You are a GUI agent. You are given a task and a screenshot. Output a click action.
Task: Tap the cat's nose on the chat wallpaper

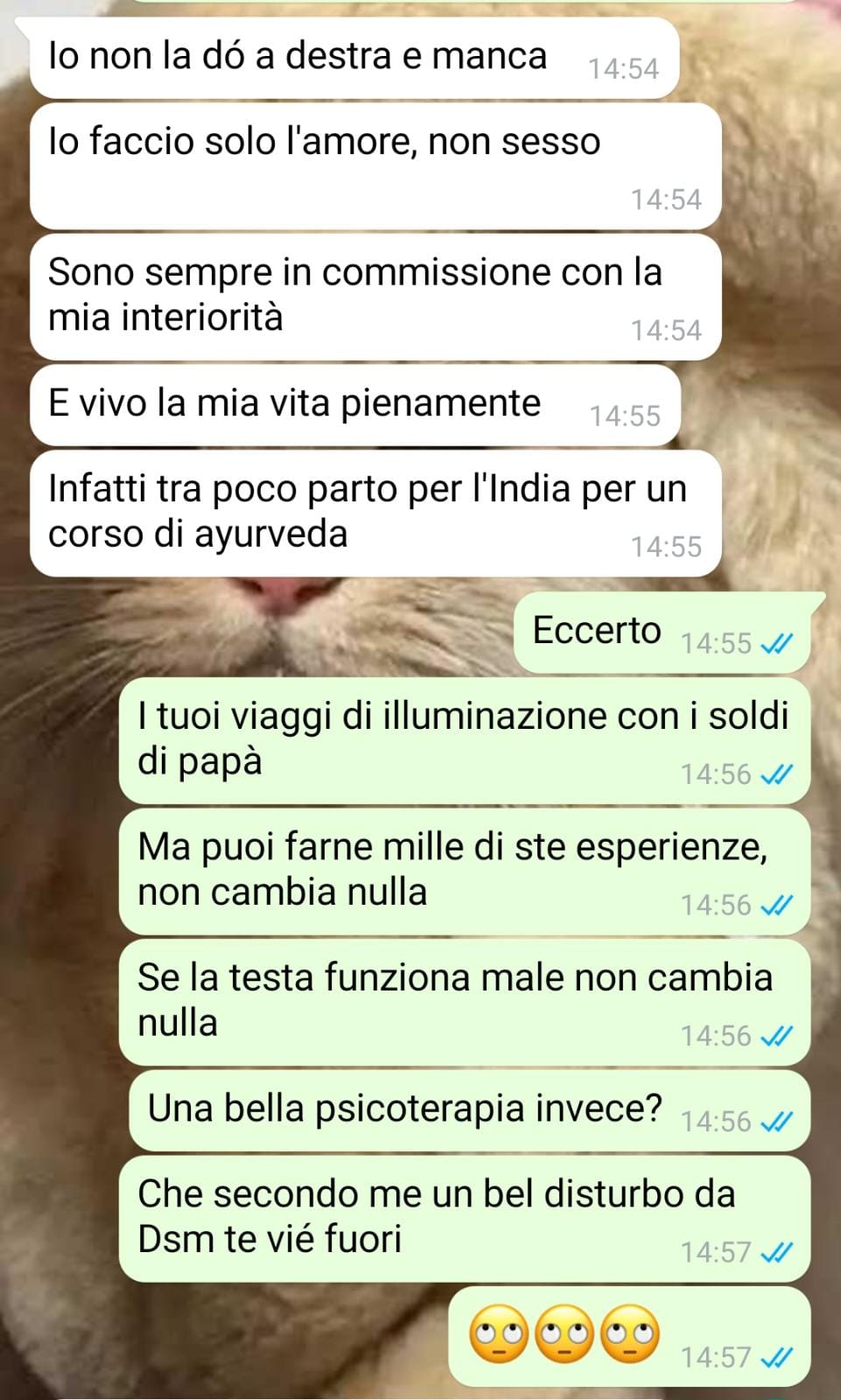pyautogui.click(x=280, y=595)
